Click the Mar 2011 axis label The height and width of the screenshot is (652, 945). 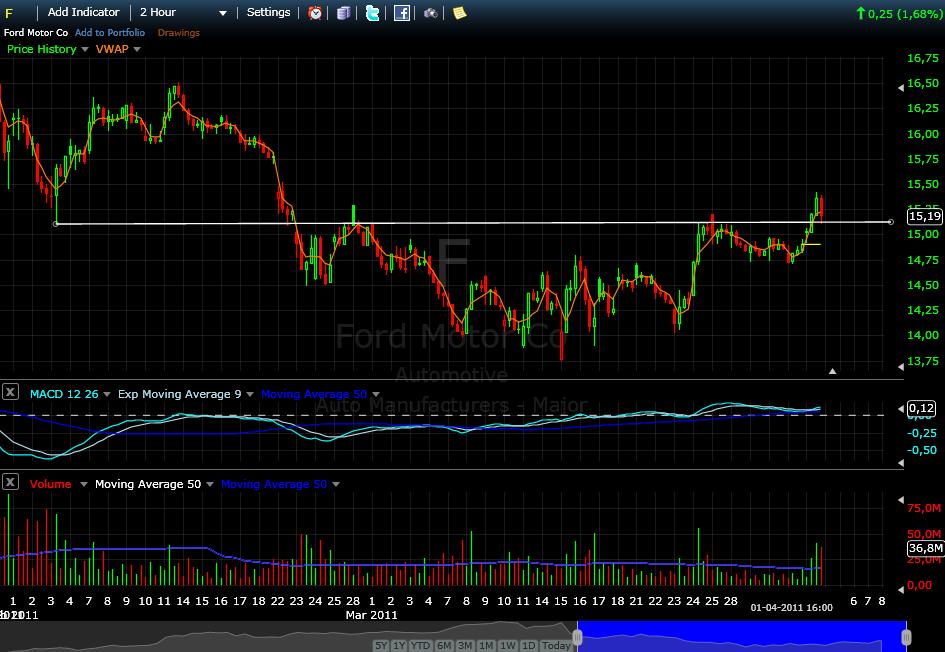pos(371,615)
